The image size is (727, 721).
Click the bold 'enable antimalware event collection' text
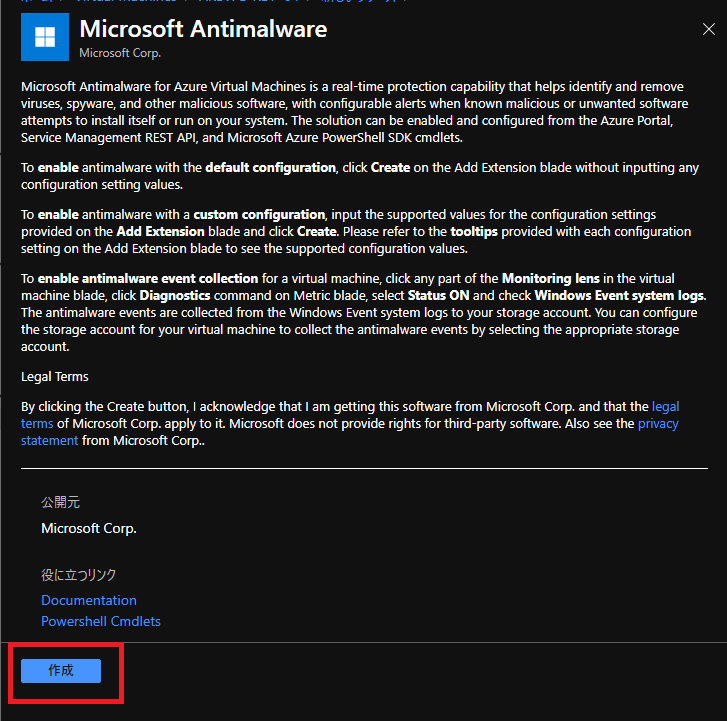[148, 279]
